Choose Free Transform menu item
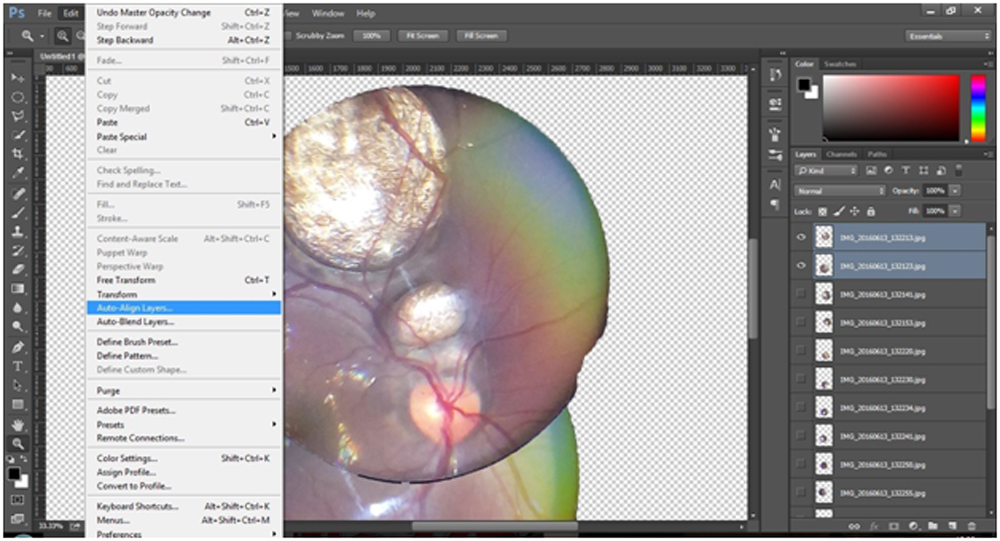This screenshot has height=541, width=1000. point(184,280)
